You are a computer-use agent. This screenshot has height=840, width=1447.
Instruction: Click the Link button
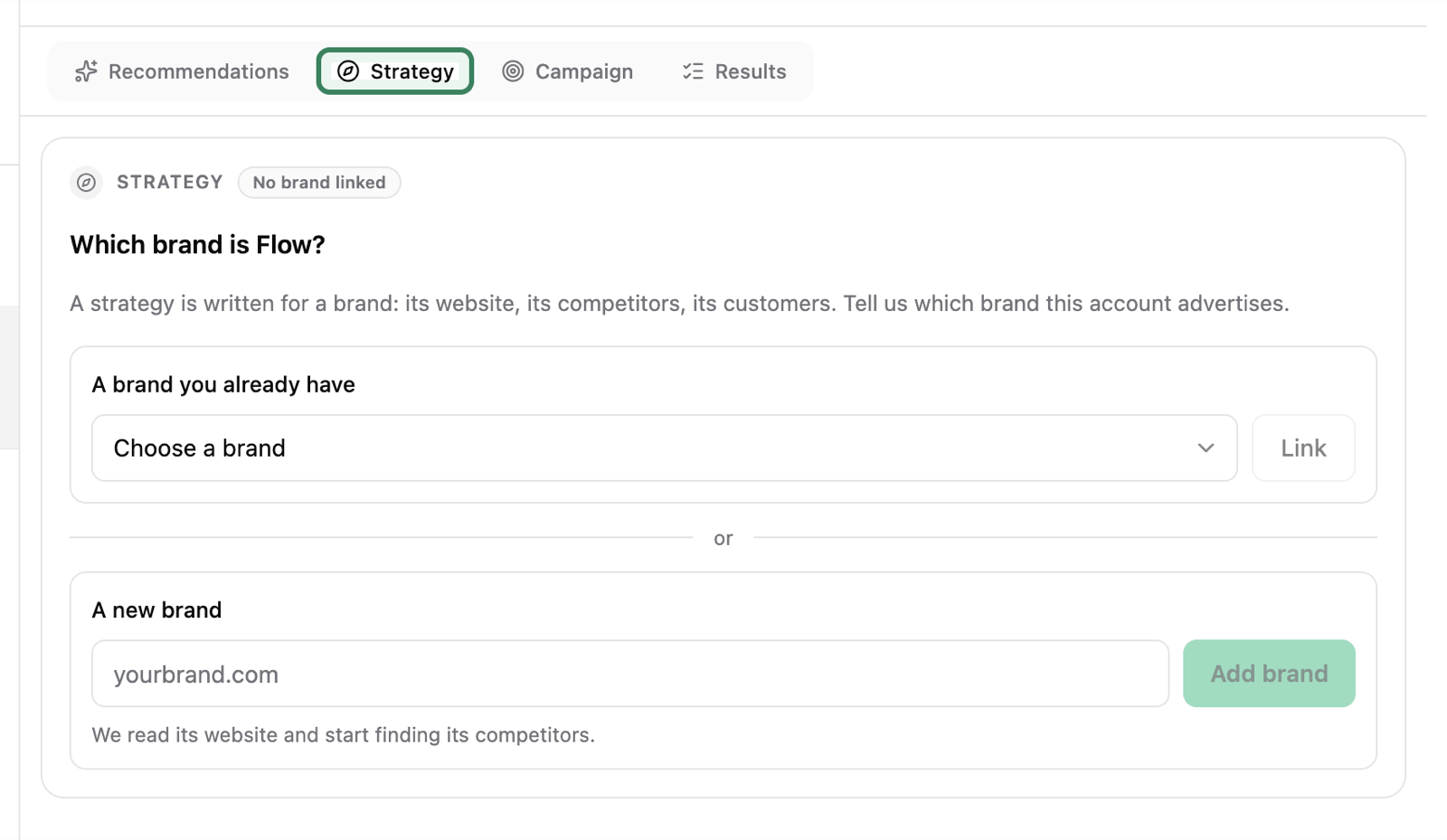click(x=1303, y=448)
